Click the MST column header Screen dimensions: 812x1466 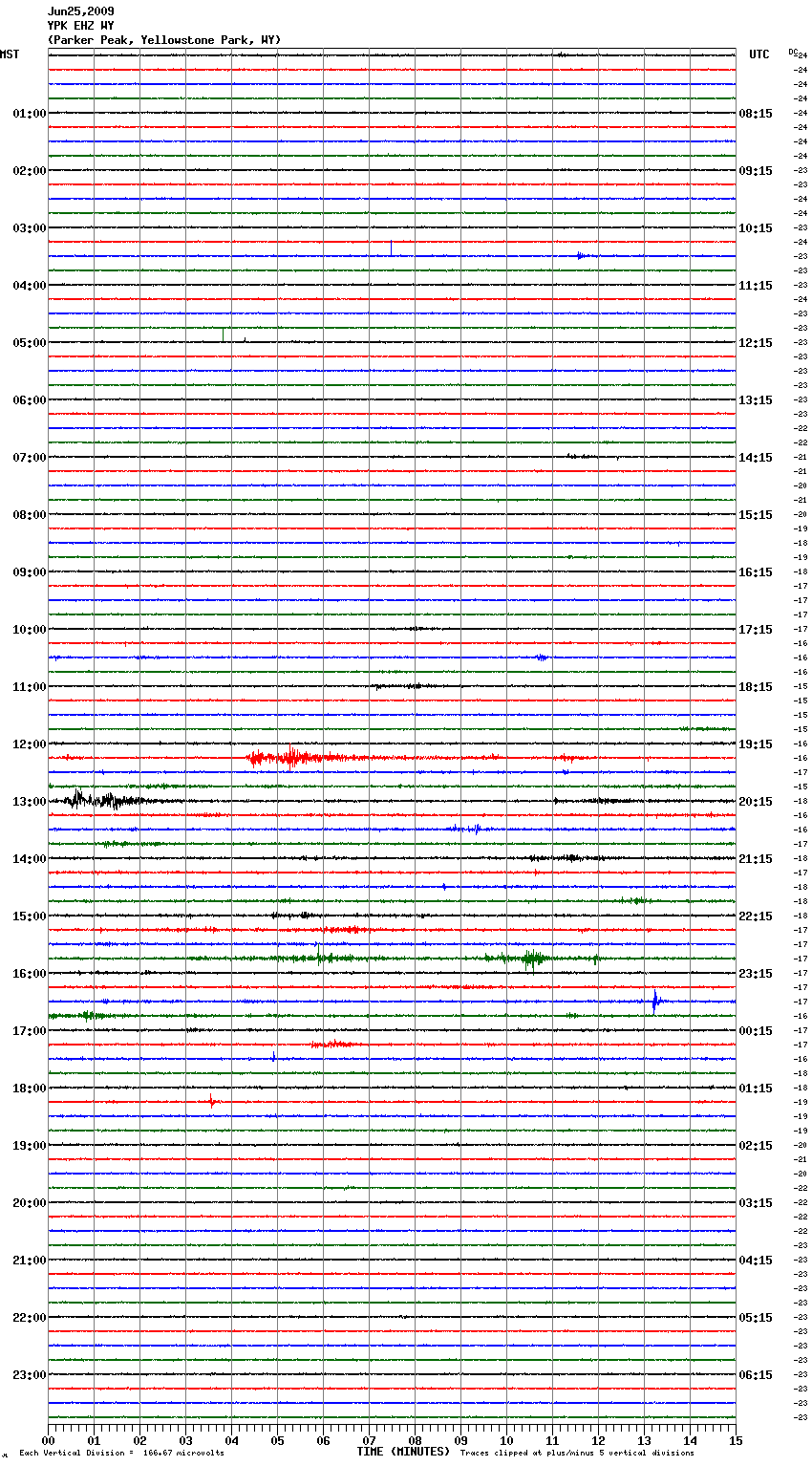pyautogui.click(x=10, y=54)
